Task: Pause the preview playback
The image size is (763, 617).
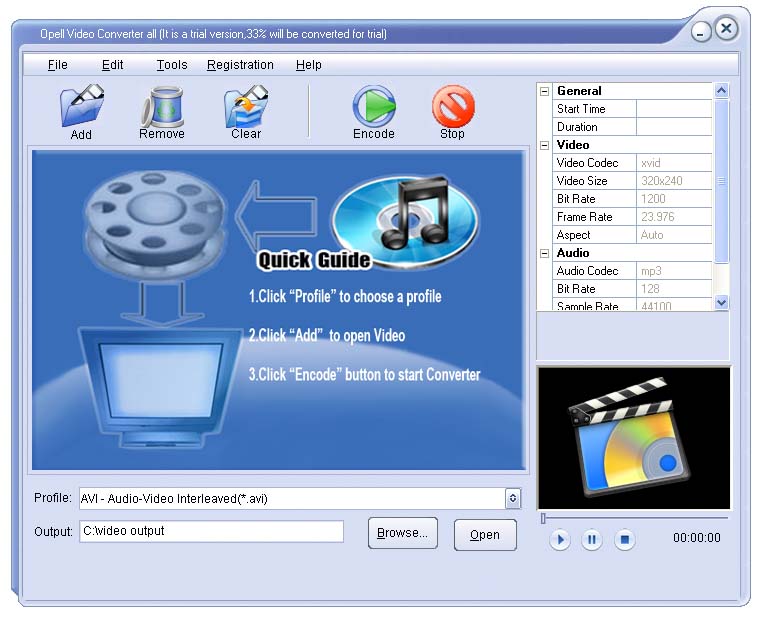Action: (x=592, y=540)
